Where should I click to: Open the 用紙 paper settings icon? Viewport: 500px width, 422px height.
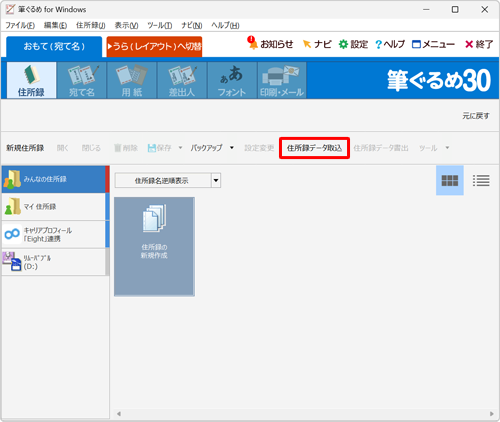(x=132, y=80)
